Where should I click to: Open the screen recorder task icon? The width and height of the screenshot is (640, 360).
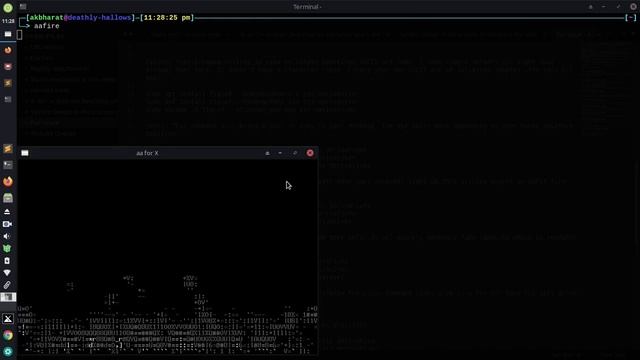(8, 67)
